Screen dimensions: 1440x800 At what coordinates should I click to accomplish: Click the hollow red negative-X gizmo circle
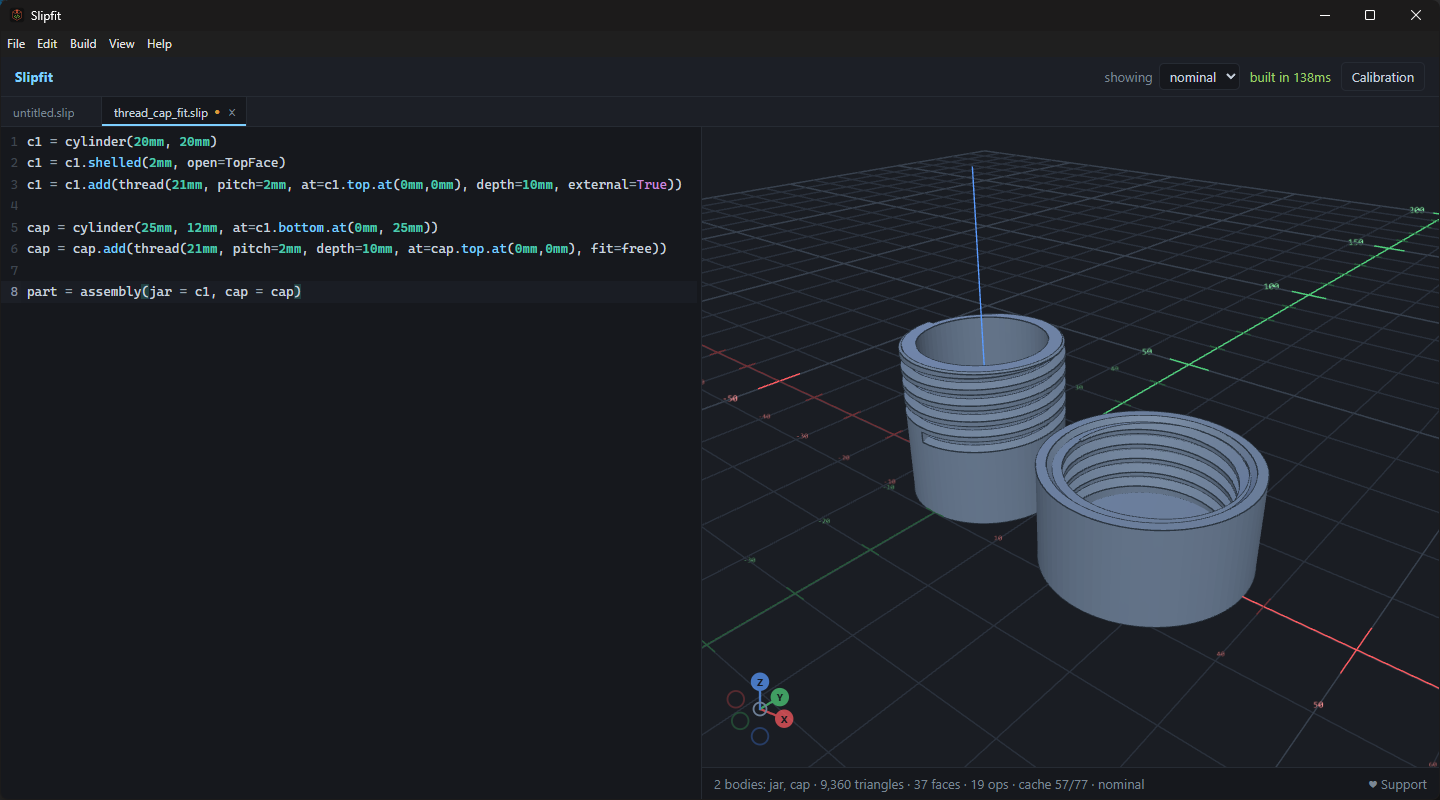point(736,699)
